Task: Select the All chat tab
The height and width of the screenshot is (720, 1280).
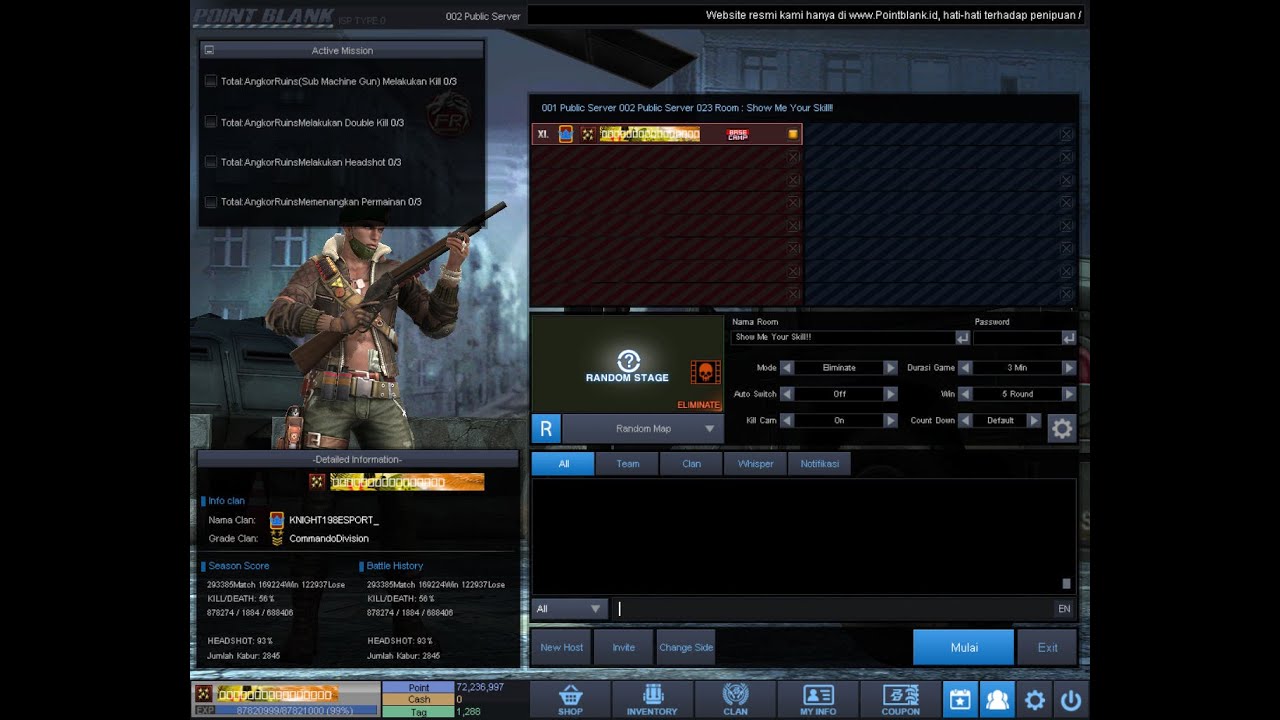Action: click(x=563, y=464)
